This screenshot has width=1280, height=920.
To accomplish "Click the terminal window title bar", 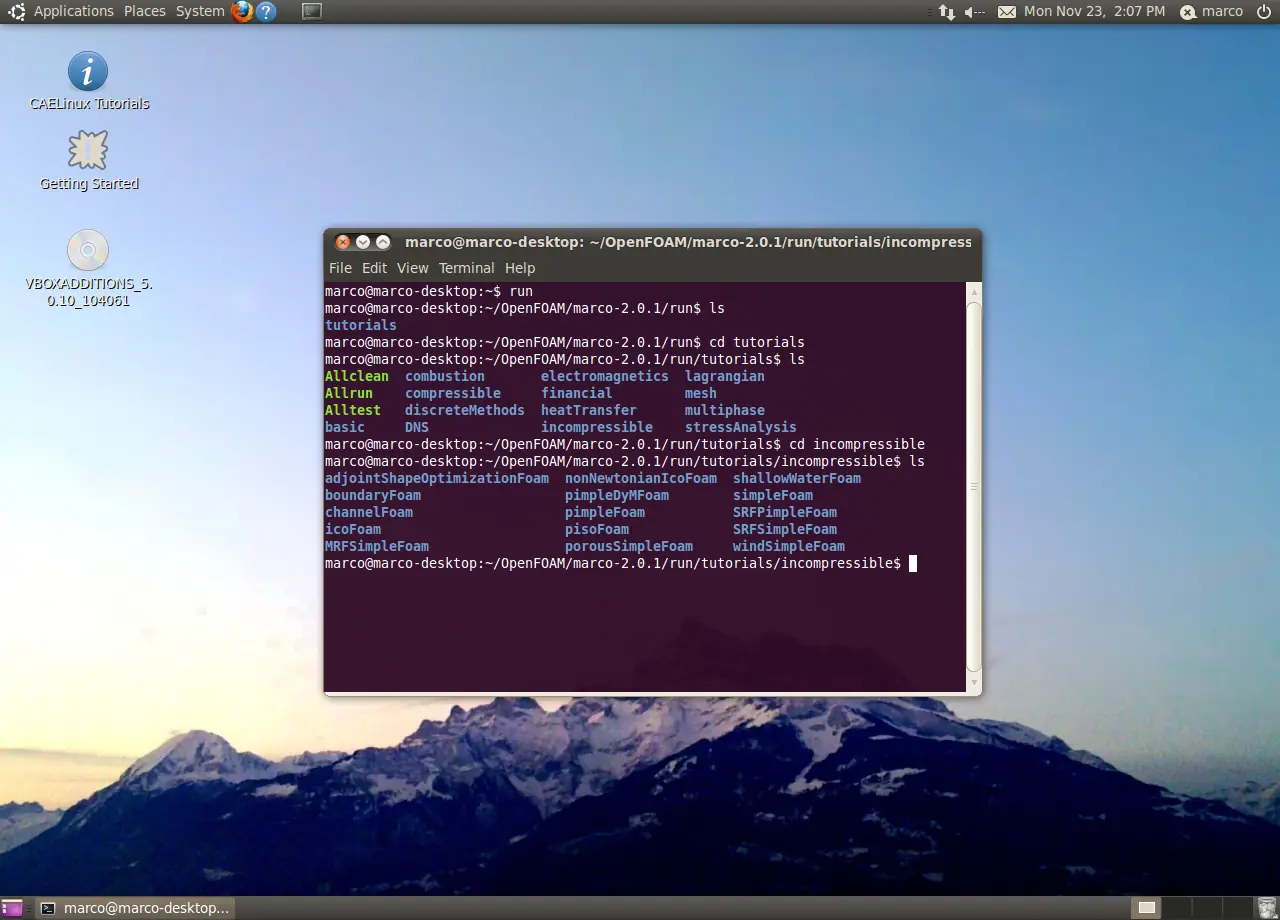I will [x=652, y=242].
